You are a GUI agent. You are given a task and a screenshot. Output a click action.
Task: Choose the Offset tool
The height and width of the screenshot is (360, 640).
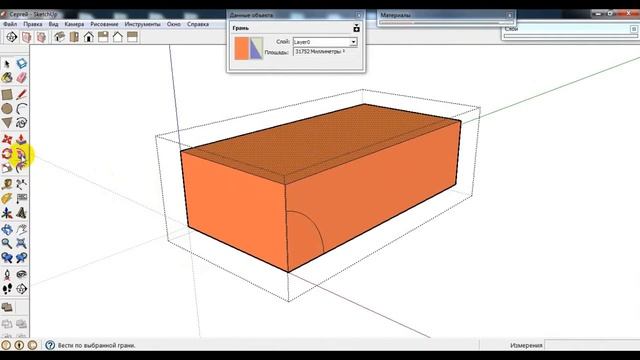point(22,168)
